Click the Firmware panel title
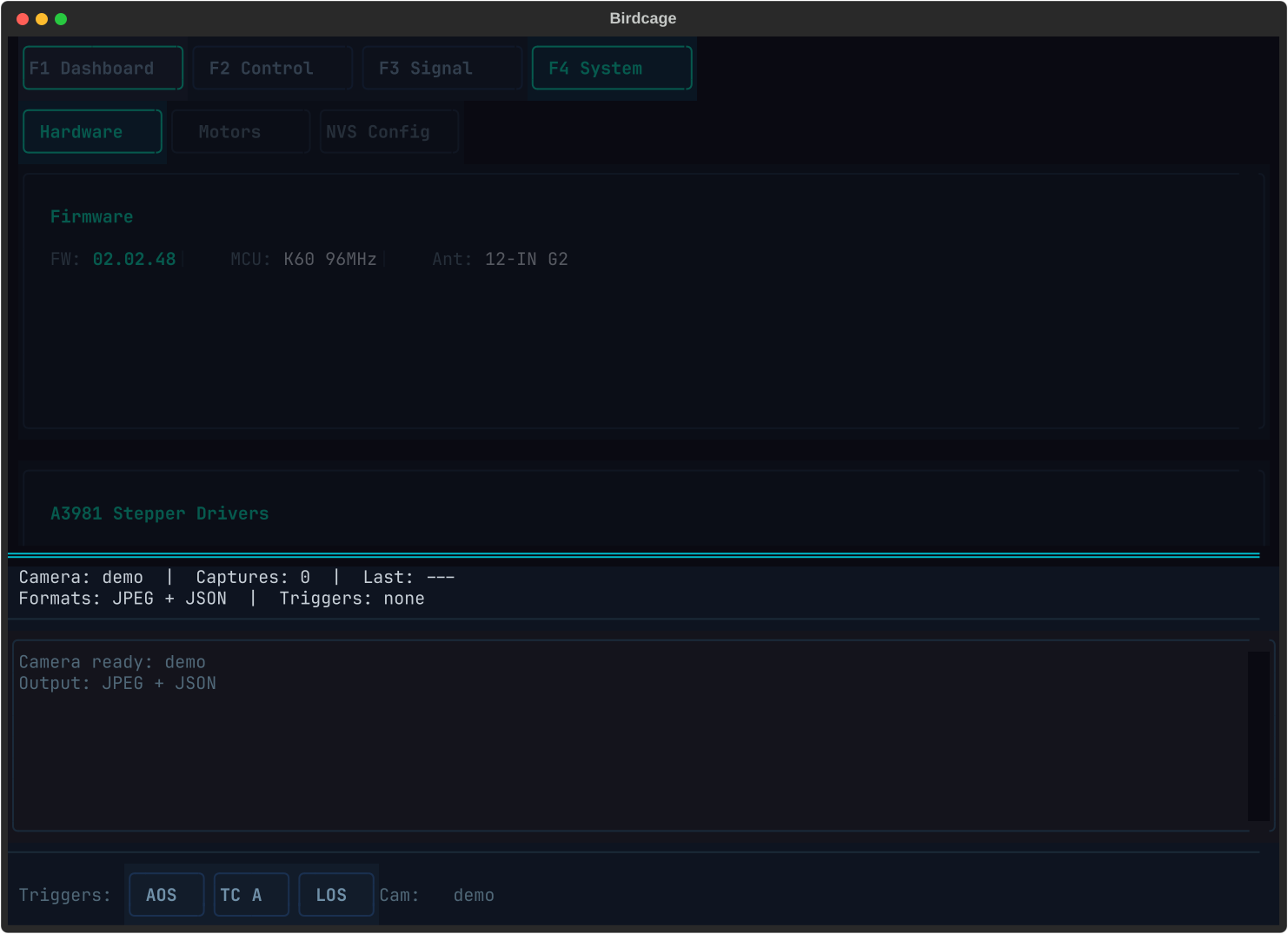 [x=91, y=216]
